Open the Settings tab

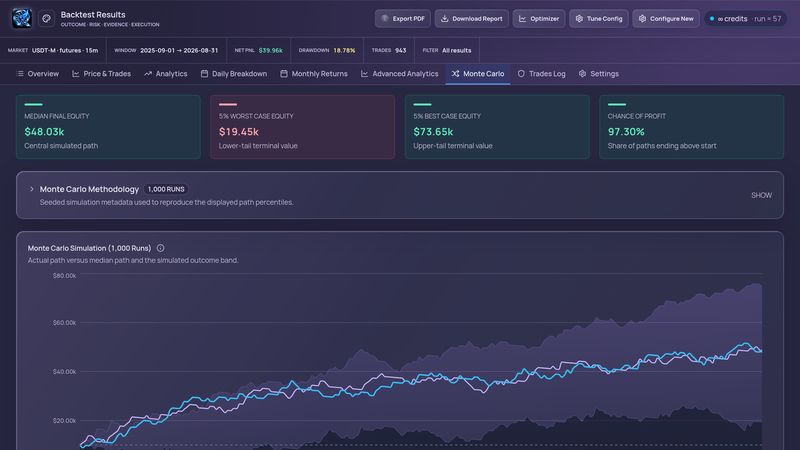click(598, 74)
